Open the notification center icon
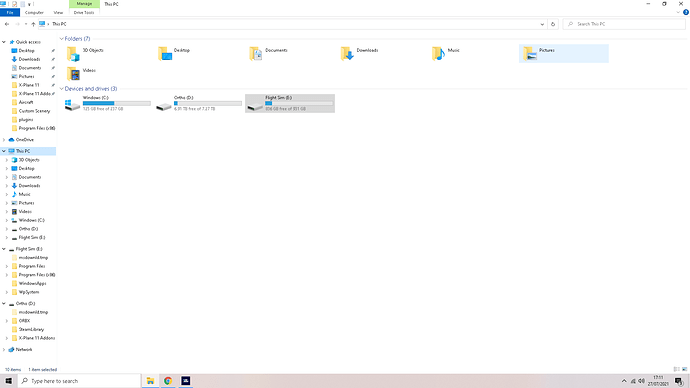 tap(679, 381)
